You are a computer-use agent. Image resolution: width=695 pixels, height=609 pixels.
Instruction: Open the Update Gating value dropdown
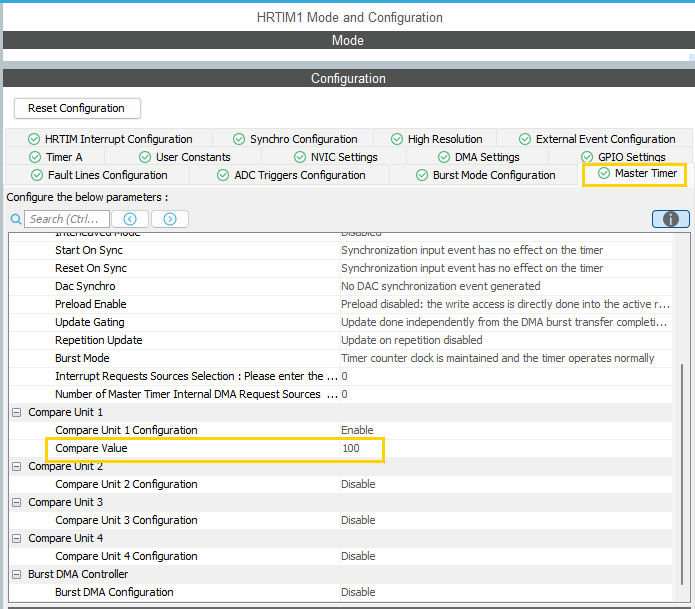tap(506, 322)
